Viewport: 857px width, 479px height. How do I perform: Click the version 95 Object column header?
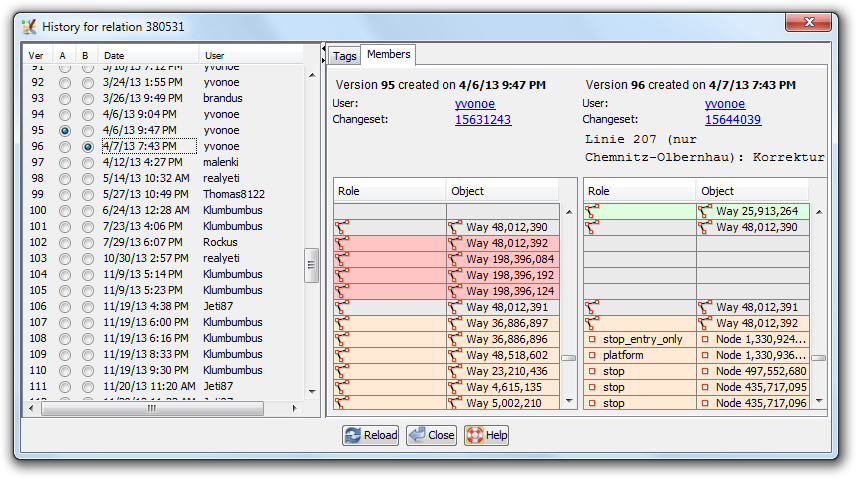502,191
